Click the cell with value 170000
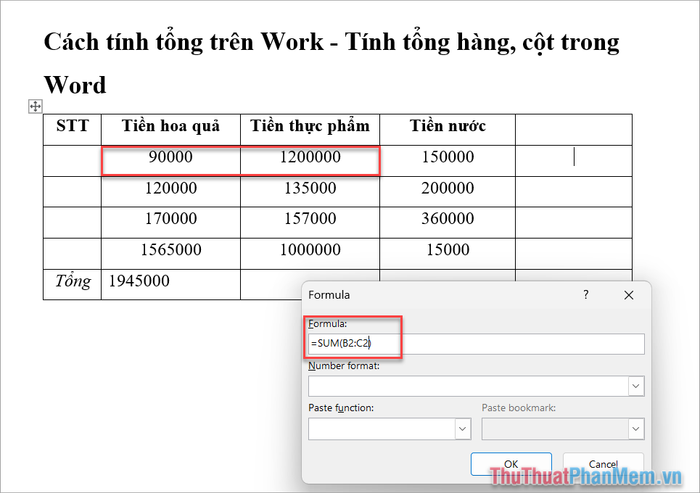 coord(171,222)
